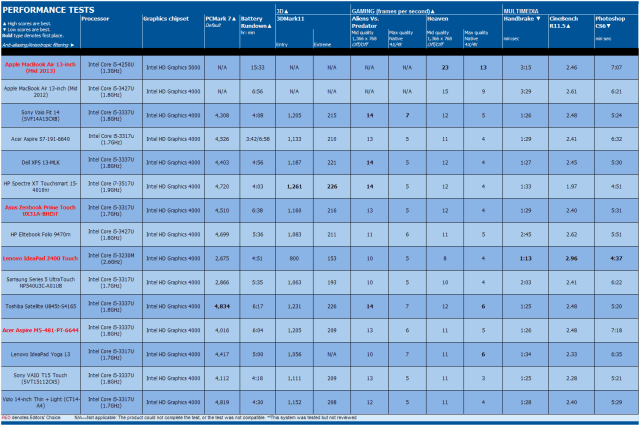This screenshot has width=640, height=426.
Task: Select the Dell XPS 13-MLK row name
Action: (40, 163)
